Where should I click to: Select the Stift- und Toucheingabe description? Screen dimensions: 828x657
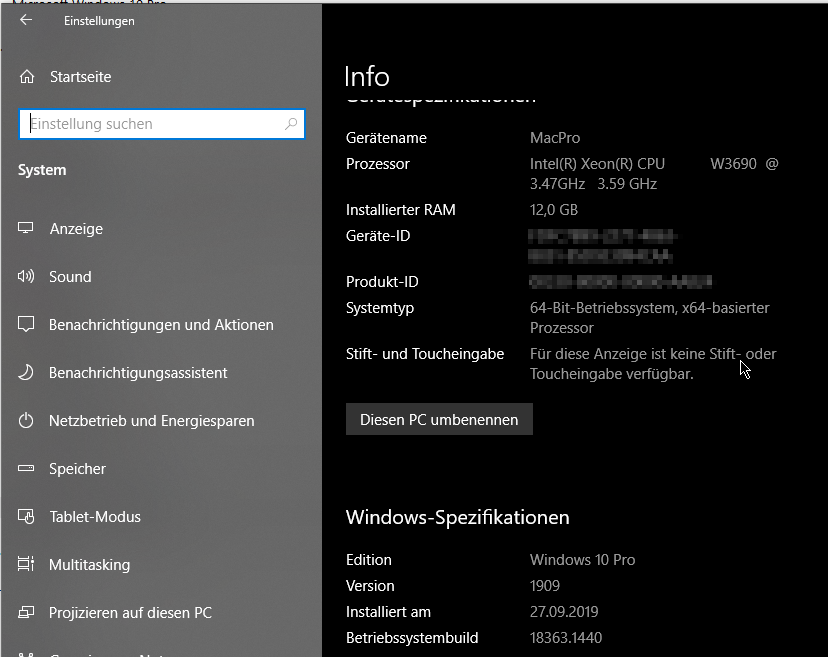coord(653,364)
